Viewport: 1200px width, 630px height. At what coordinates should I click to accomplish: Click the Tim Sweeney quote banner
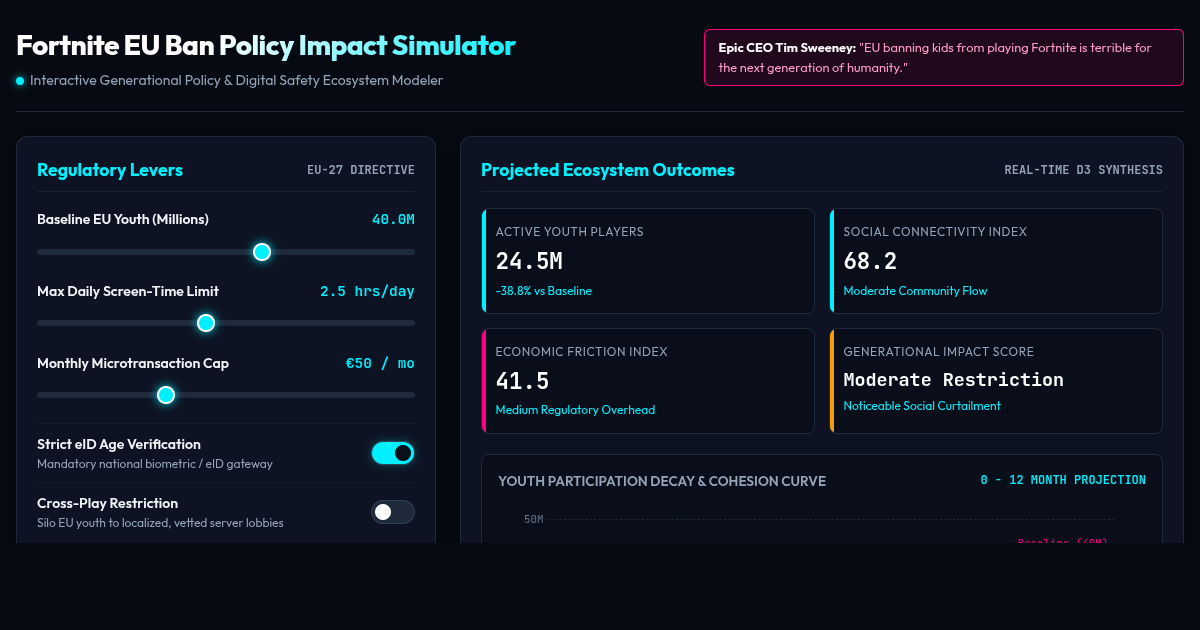[x=944, y=57]
